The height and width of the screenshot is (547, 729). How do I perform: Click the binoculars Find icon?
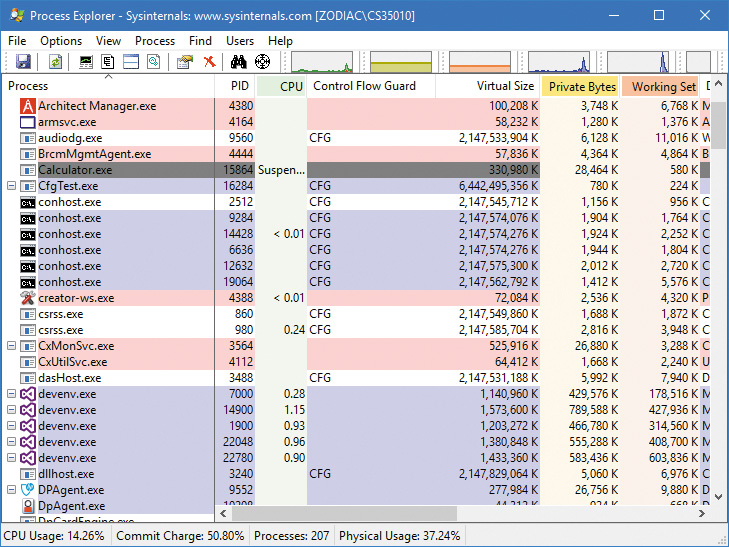(x=240, y=62)
